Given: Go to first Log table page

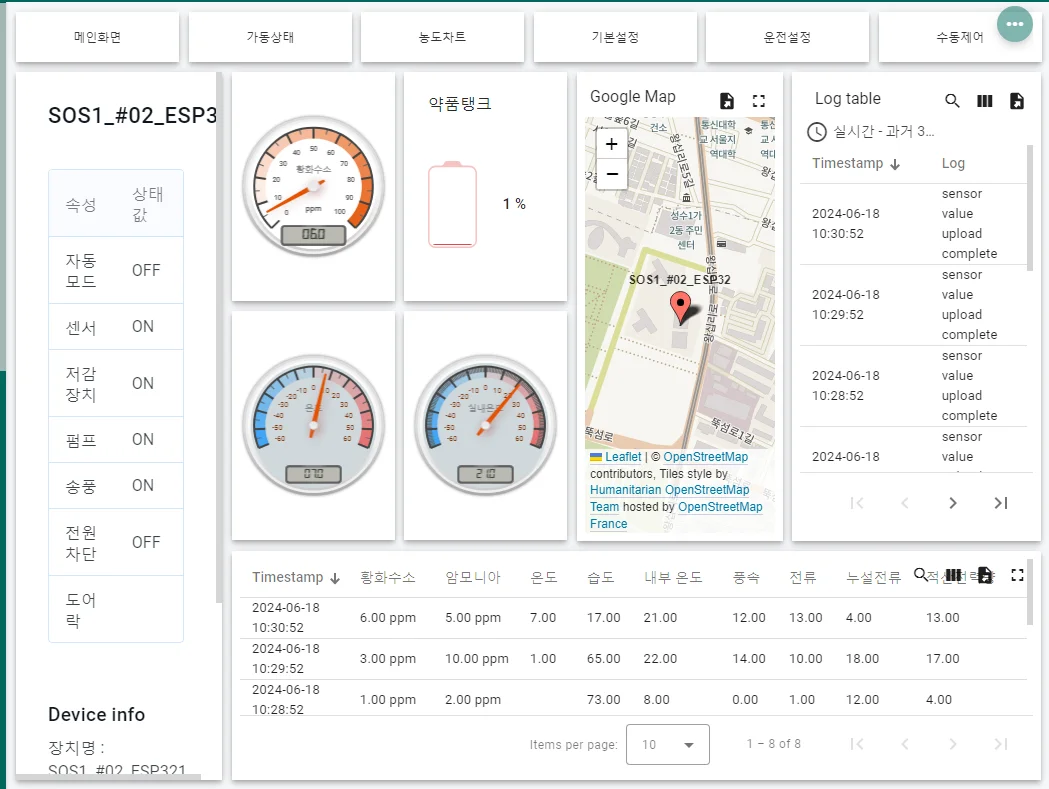Looking at the screenshot, I should coord(857,503).
